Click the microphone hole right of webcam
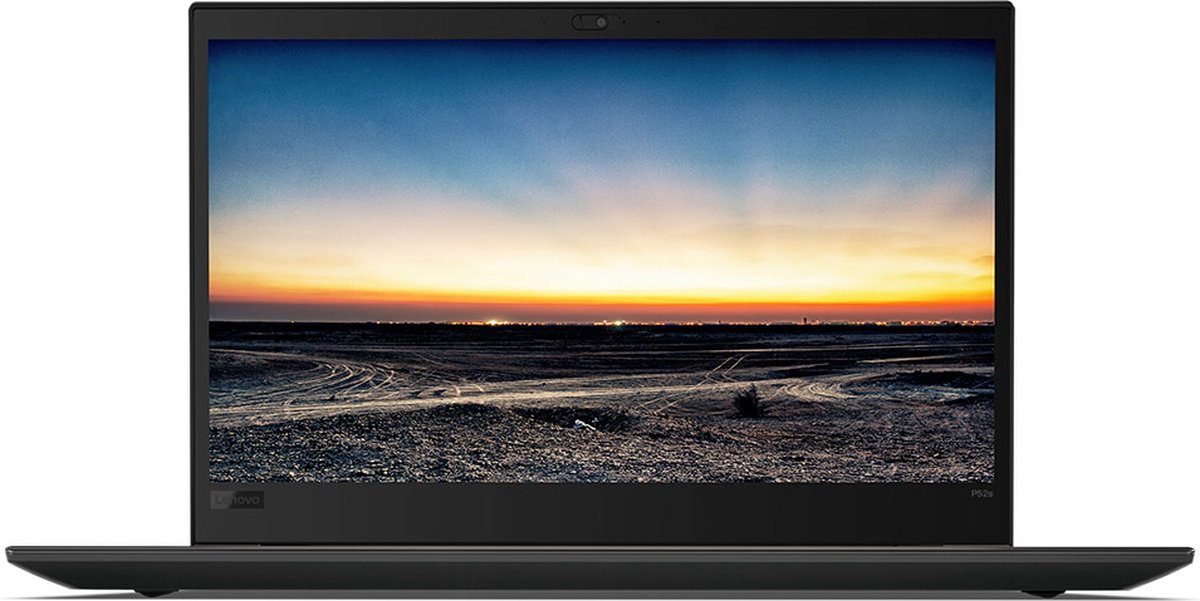Viewport: 1200px width, 601px height. 657,22
